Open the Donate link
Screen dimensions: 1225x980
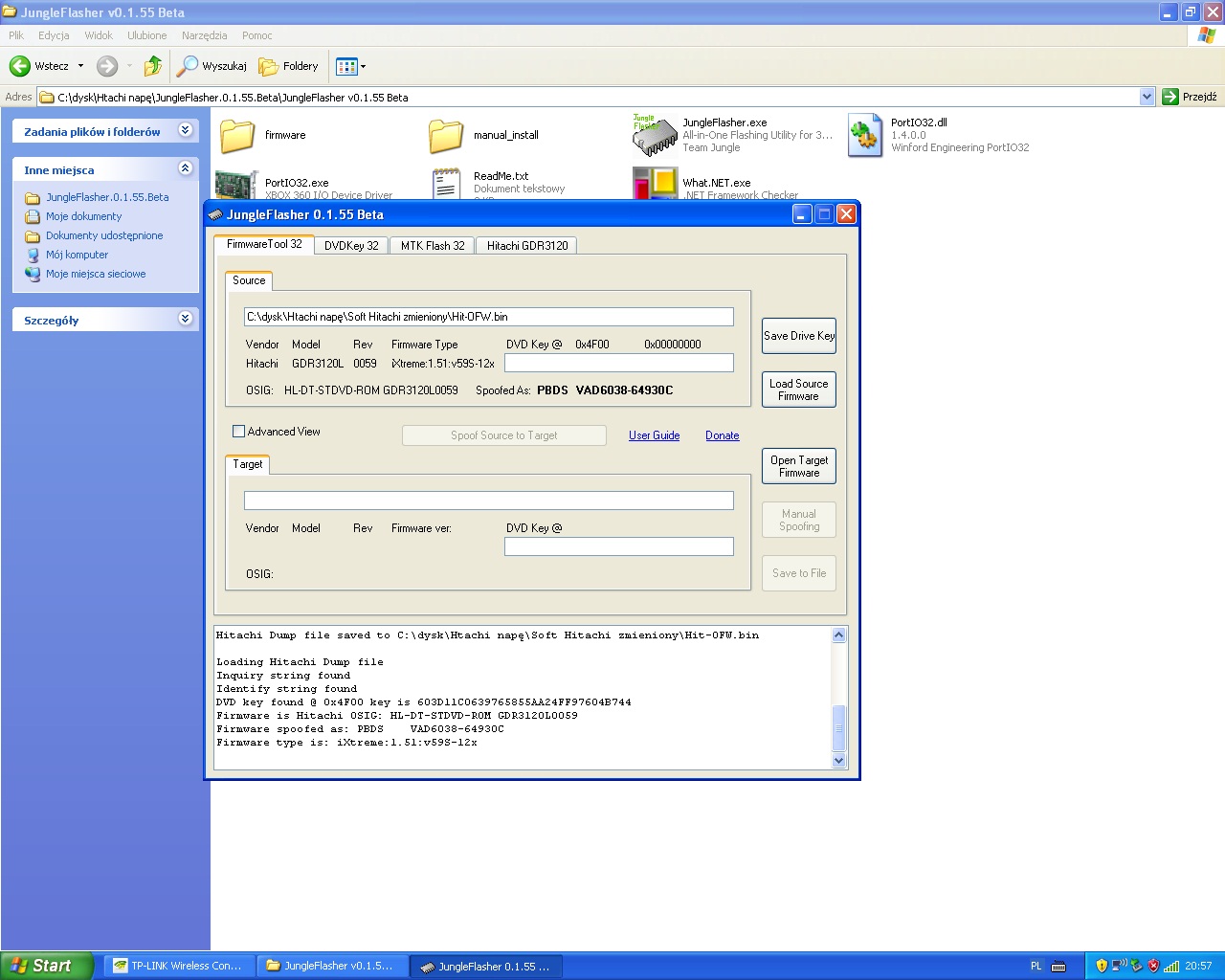[723, 435]
